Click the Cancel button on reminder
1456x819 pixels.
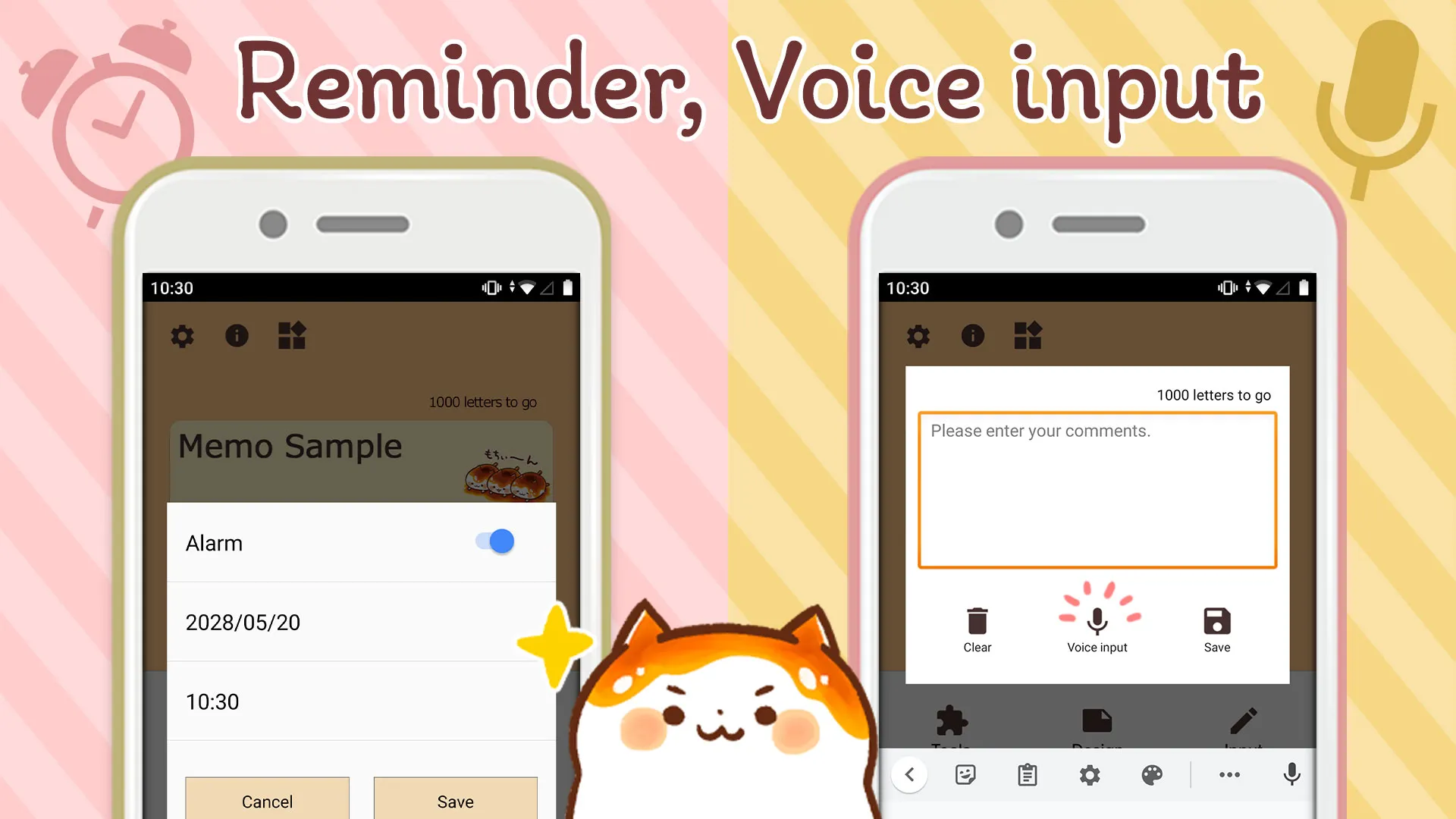click(x=267, y=801)
